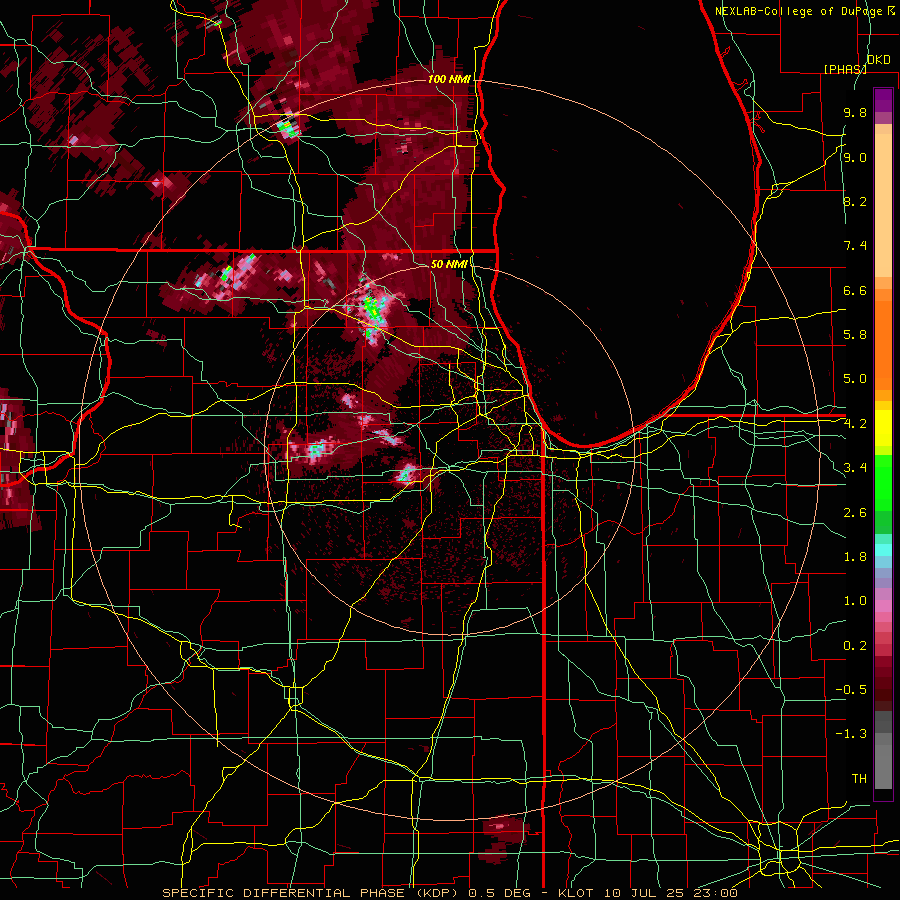Screen dimensions: 900x900
Task: Click the NEXLAB-College of DuPage credit text
Action: [x=799, y=11]
